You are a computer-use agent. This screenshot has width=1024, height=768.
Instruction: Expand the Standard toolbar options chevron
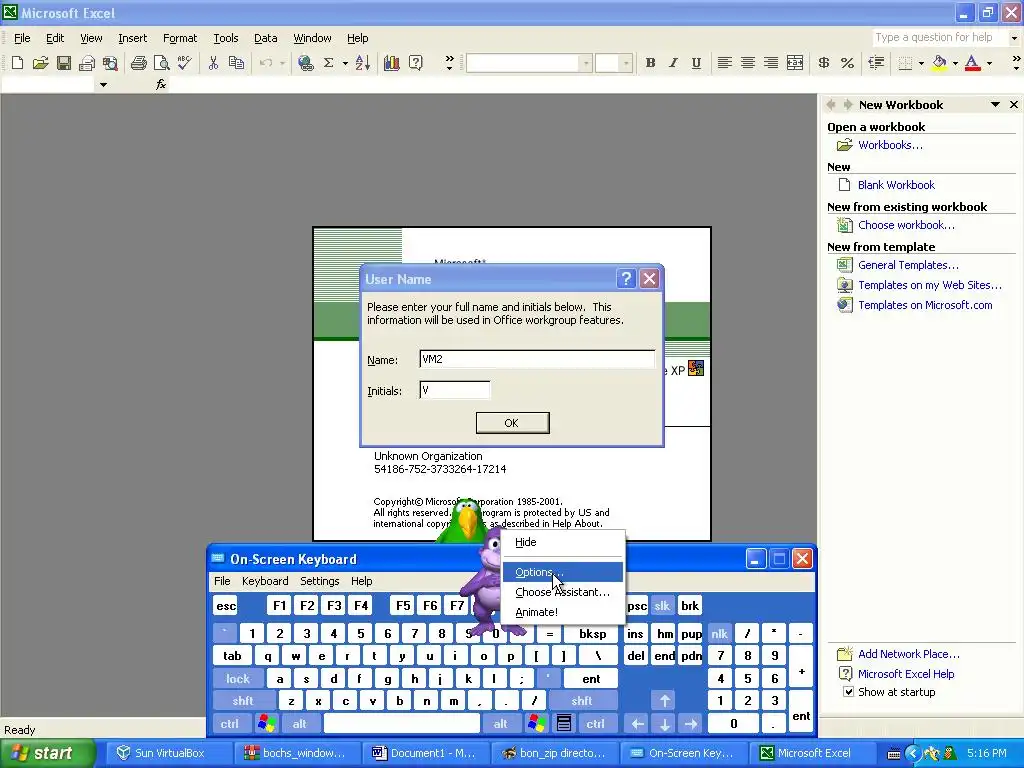pyautogui.click(x=449, y=63)
